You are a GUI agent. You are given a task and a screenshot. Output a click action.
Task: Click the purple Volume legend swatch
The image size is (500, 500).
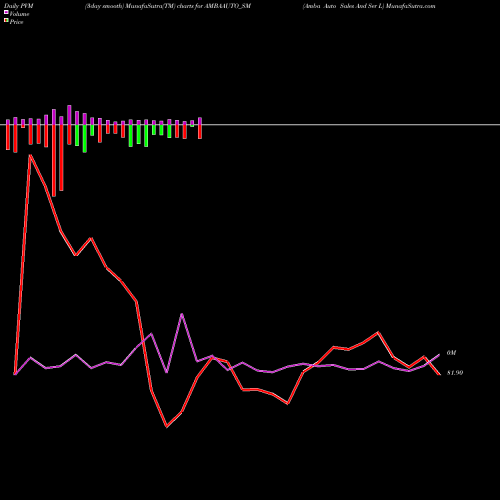[x=6, y=12]
